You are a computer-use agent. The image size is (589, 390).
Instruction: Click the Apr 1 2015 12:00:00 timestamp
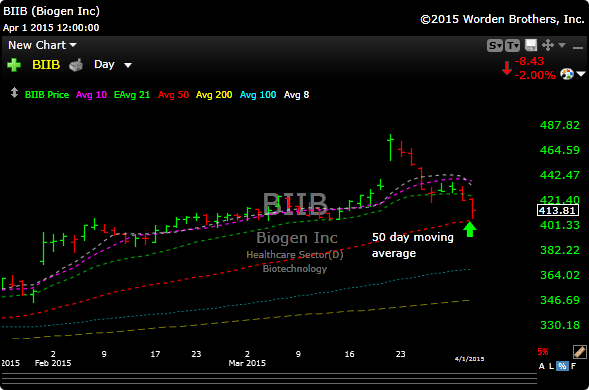click(x=51, y=27)
